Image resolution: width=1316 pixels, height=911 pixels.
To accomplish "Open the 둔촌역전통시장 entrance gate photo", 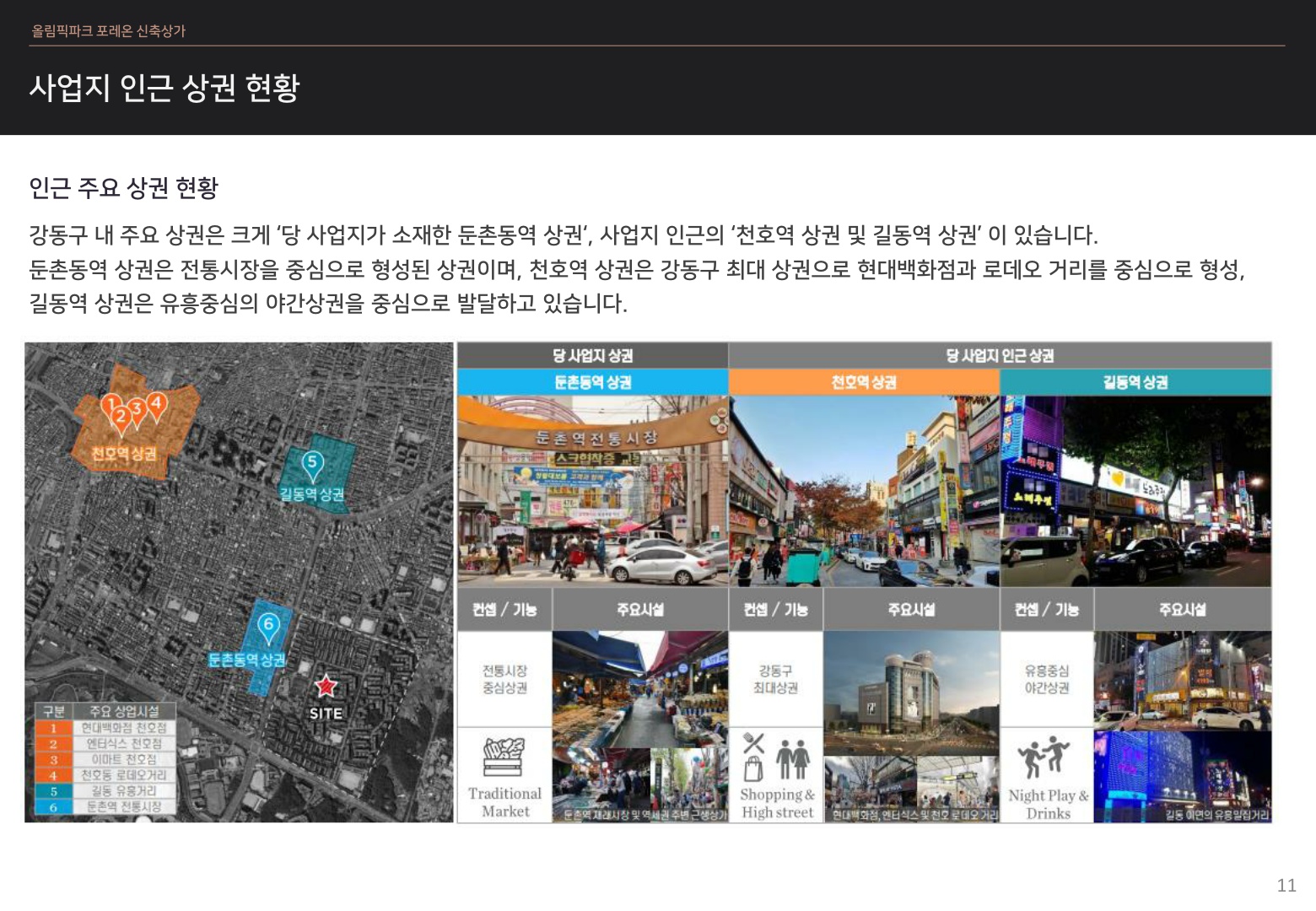I will pyautogui.click(x=592, y=491).
